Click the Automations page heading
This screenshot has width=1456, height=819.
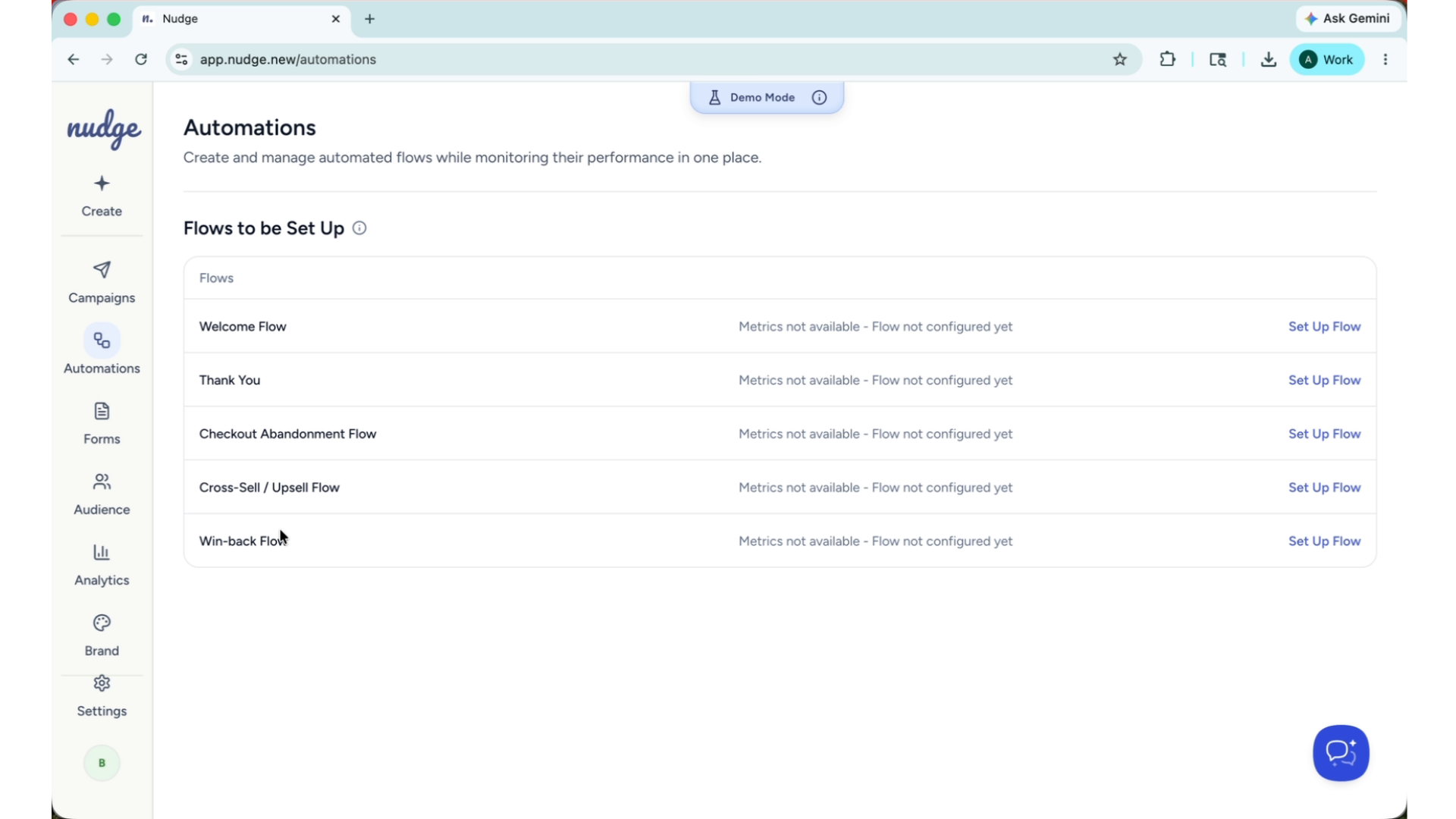(x=249, y=127)
